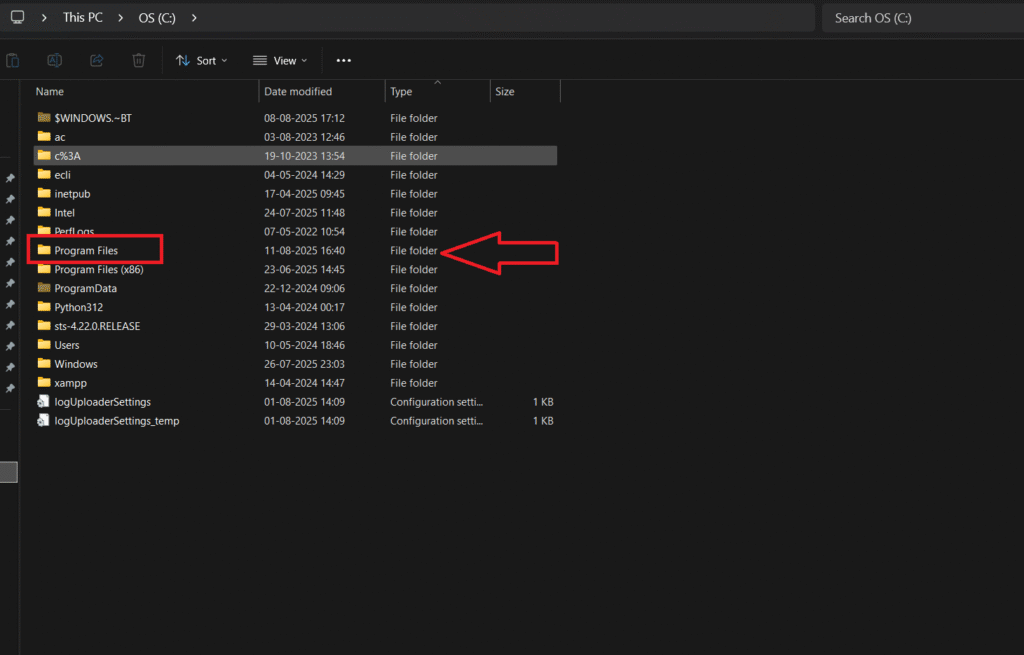
Task: Click the Paste icon in the toolbar
Action: click(12, 61)
